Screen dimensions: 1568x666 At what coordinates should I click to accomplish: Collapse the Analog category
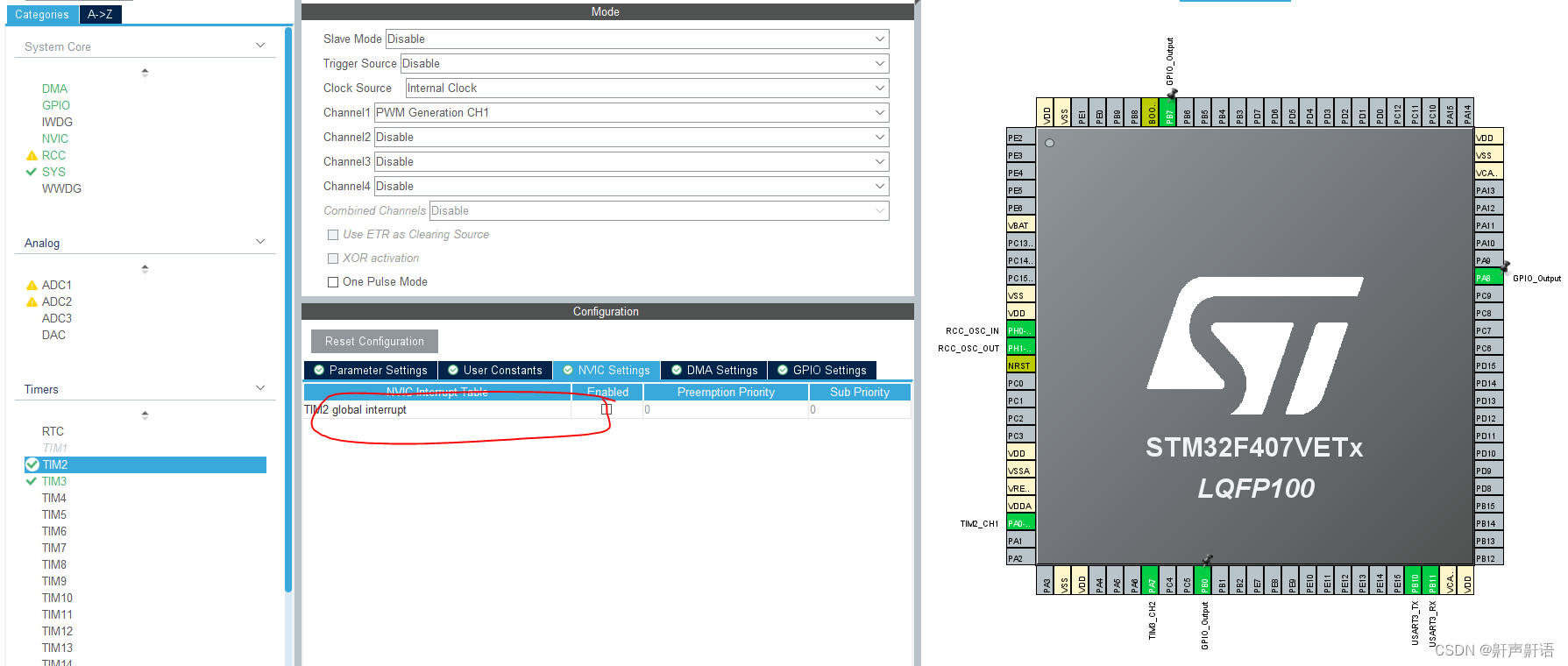pyautogui.click(x=260, y=242)
